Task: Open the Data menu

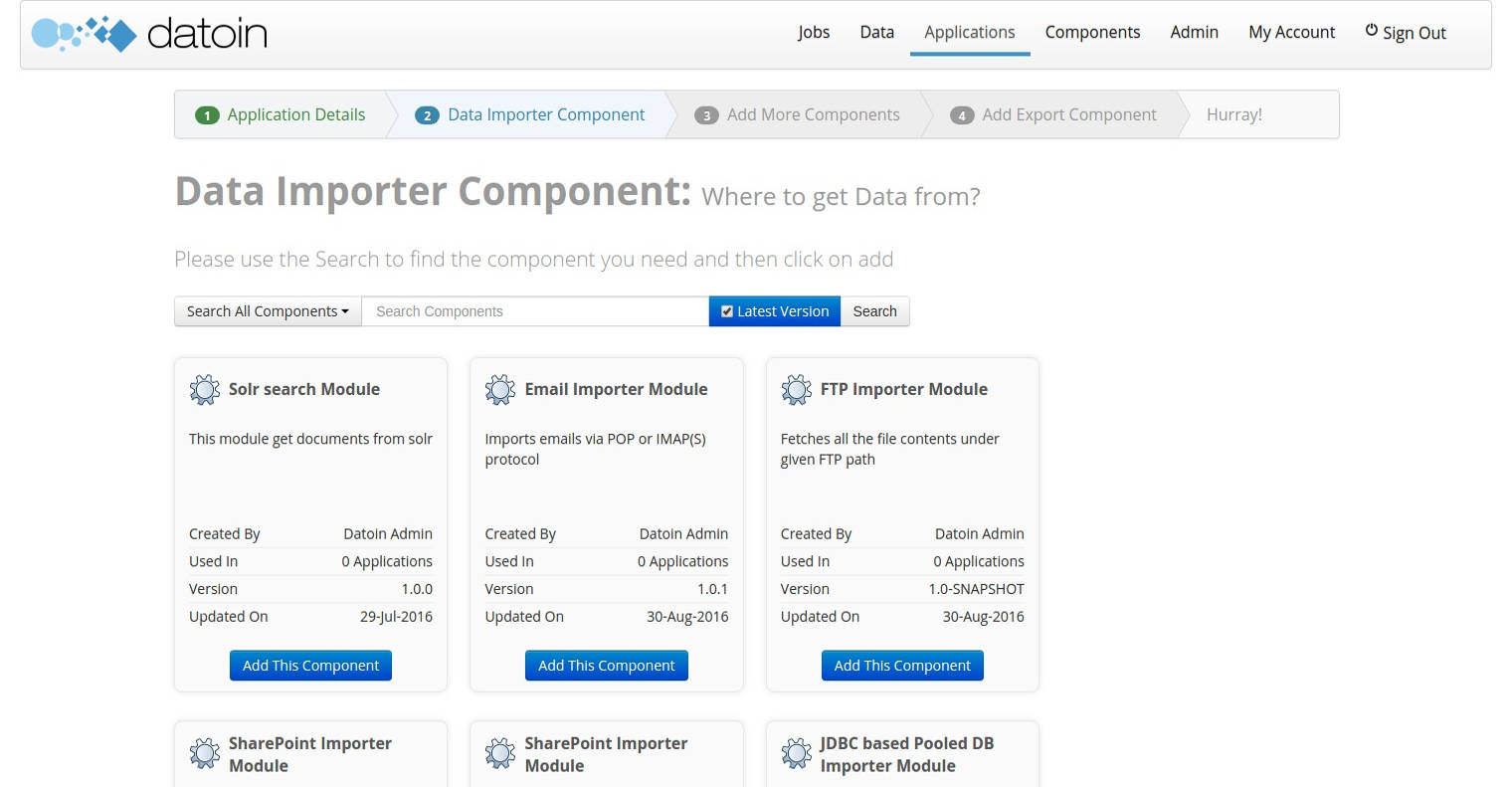Action: (877, 32)
